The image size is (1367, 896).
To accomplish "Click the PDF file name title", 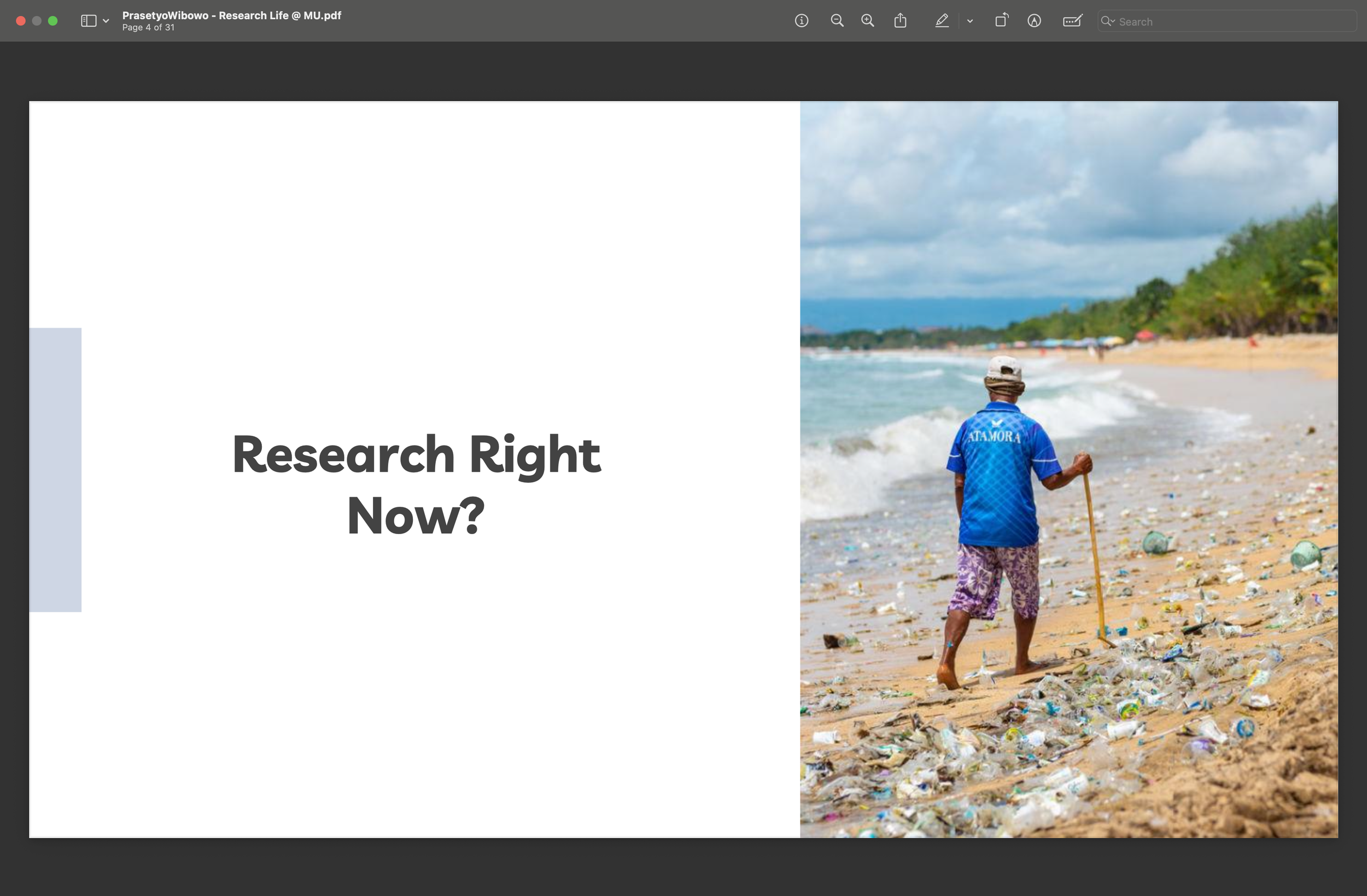I will (231, 15).
